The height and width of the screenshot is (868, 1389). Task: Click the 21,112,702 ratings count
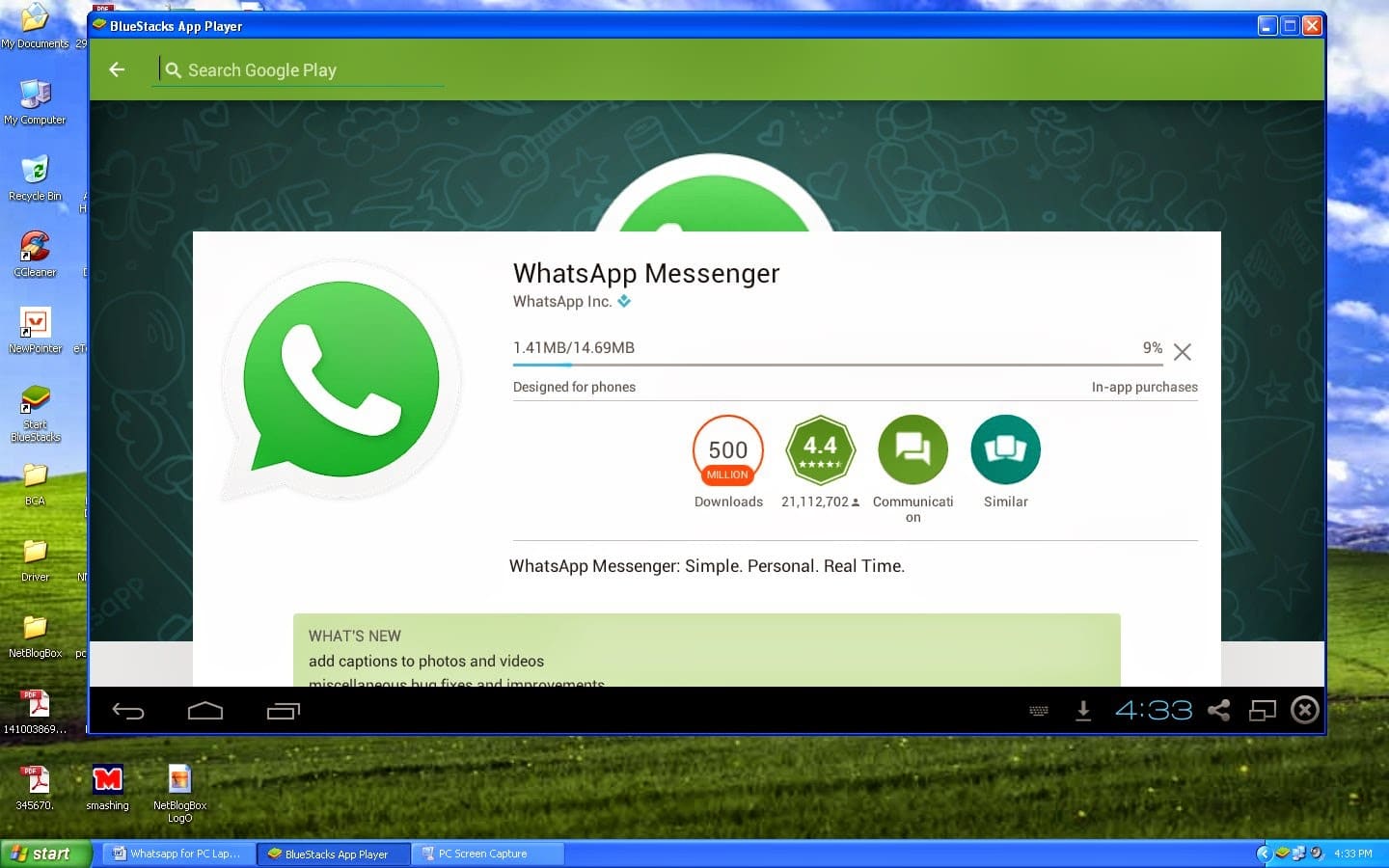(820, 502)
